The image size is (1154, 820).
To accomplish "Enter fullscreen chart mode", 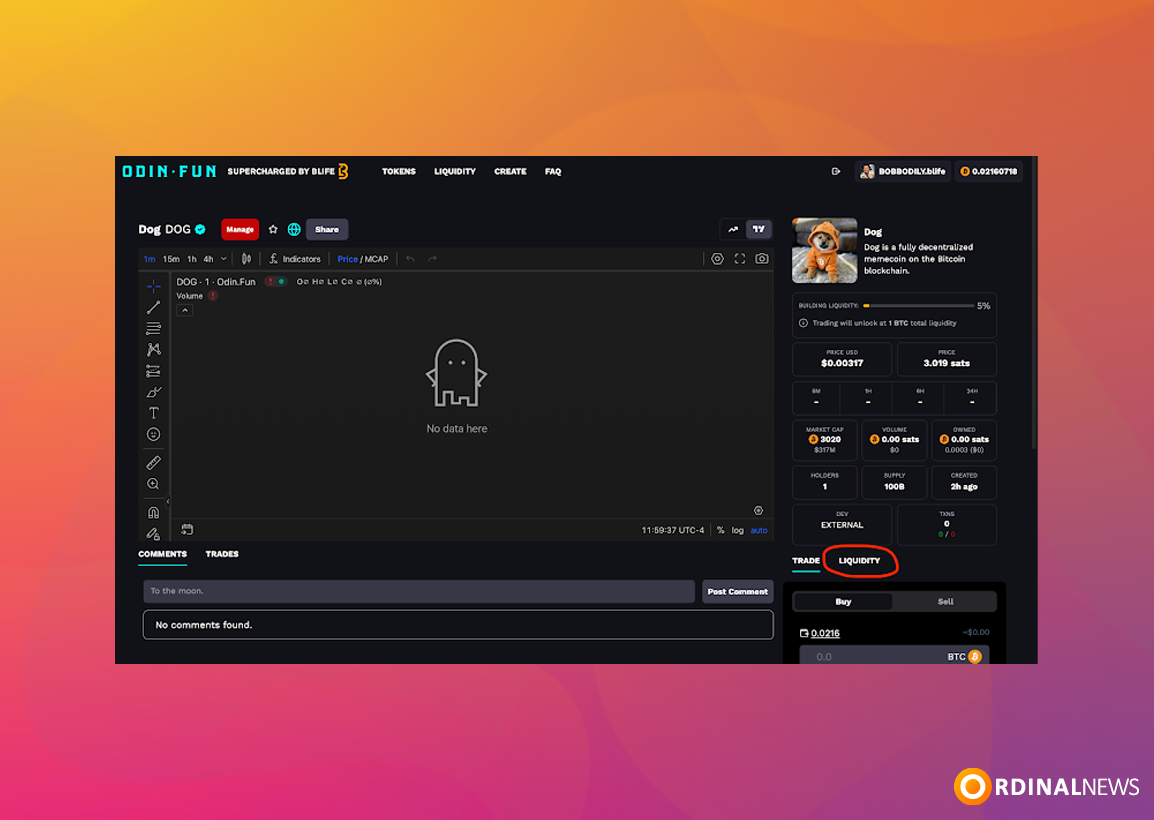I will coord(740,258).
